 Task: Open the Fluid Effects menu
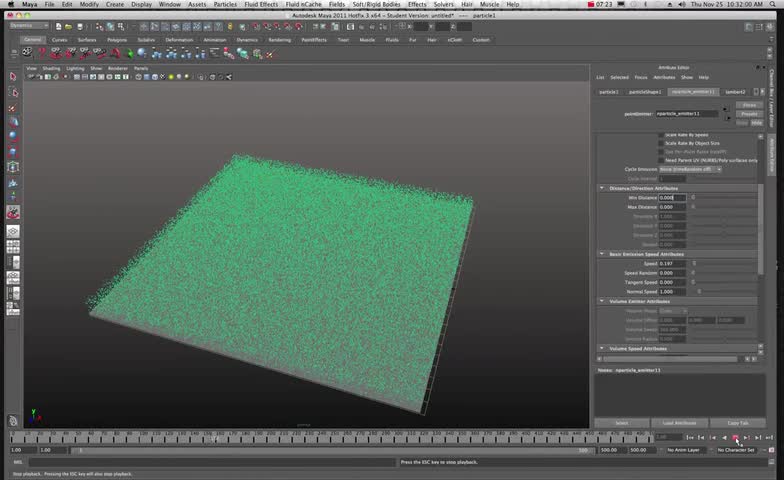(261, 4)
